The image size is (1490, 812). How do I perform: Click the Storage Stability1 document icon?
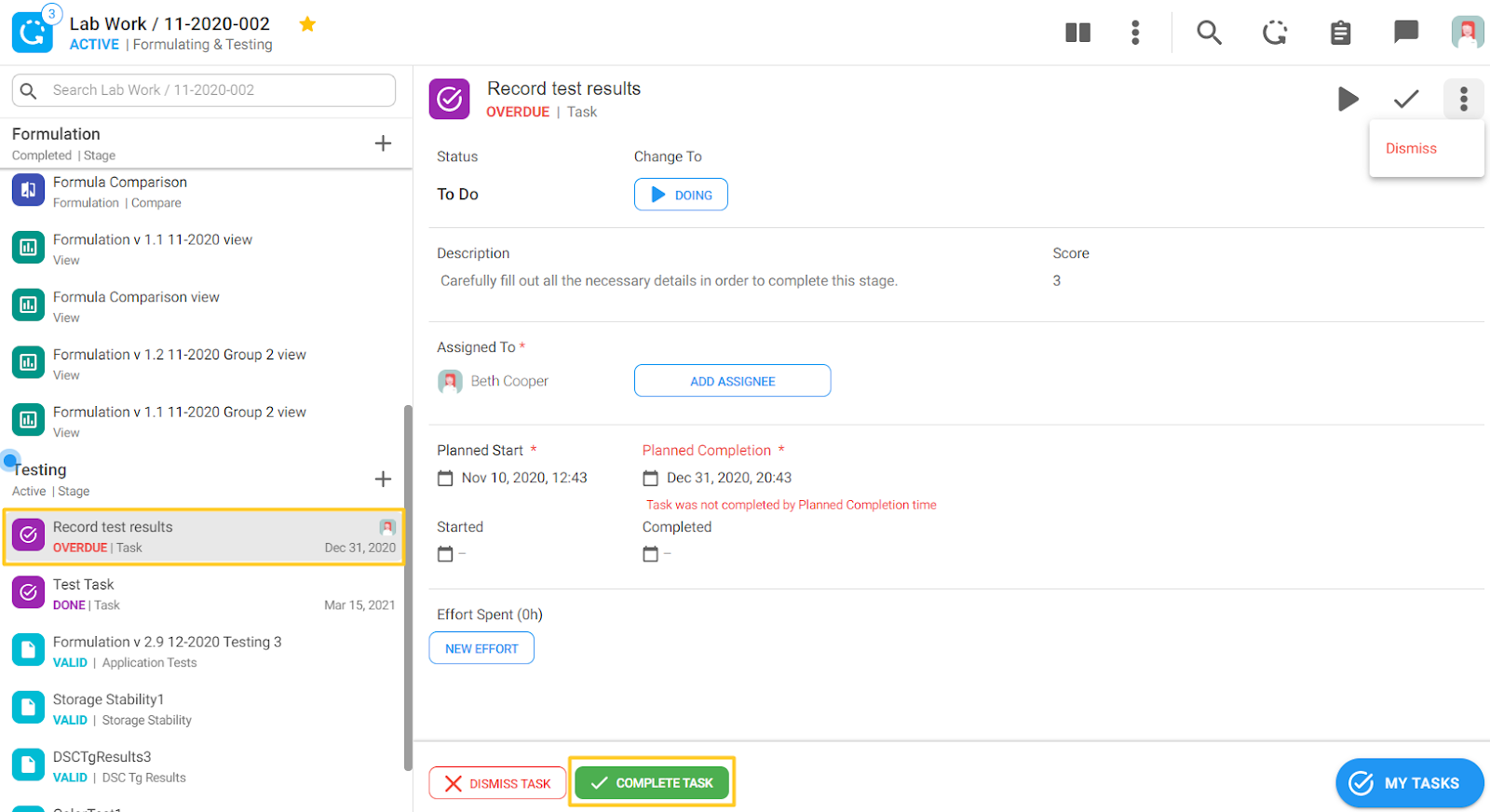pos(28,707)
